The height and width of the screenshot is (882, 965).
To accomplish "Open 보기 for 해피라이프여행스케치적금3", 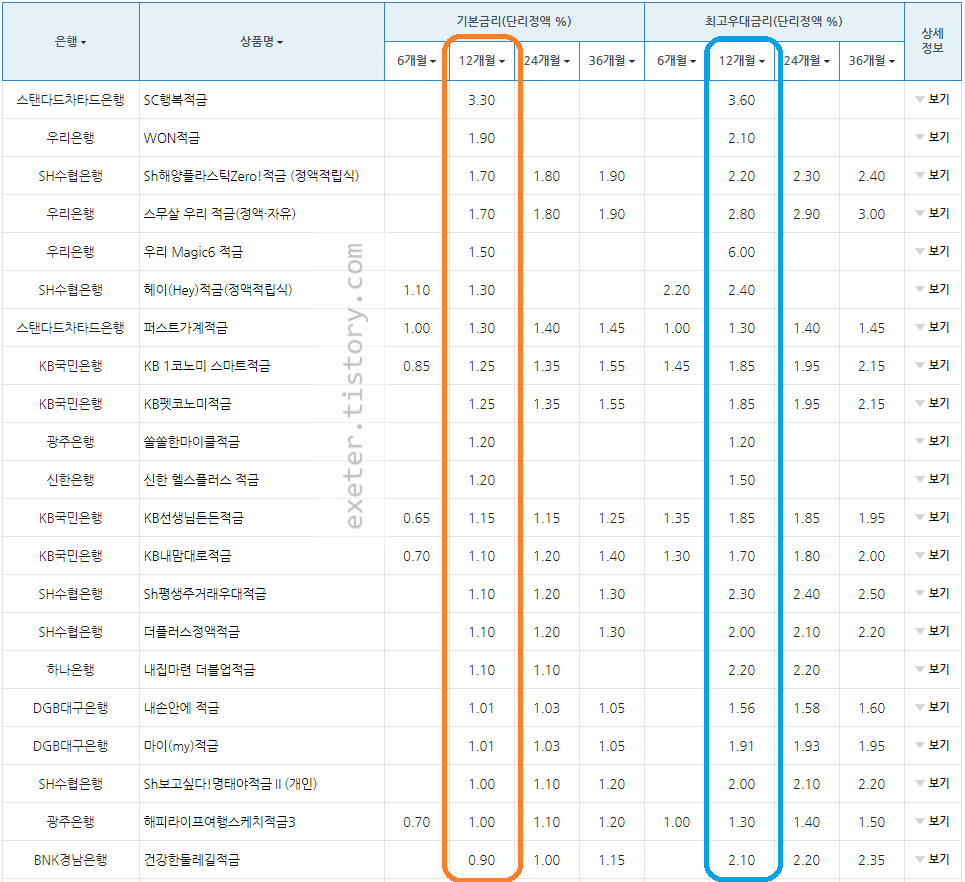I will 932,822.
